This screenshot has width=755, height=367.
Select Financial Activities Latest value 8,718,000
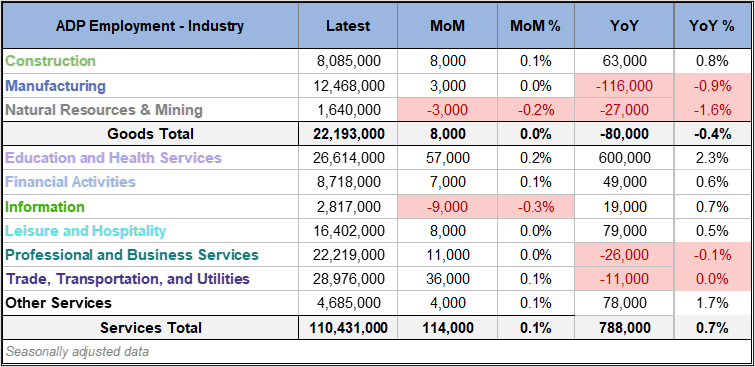coord(349,182)
